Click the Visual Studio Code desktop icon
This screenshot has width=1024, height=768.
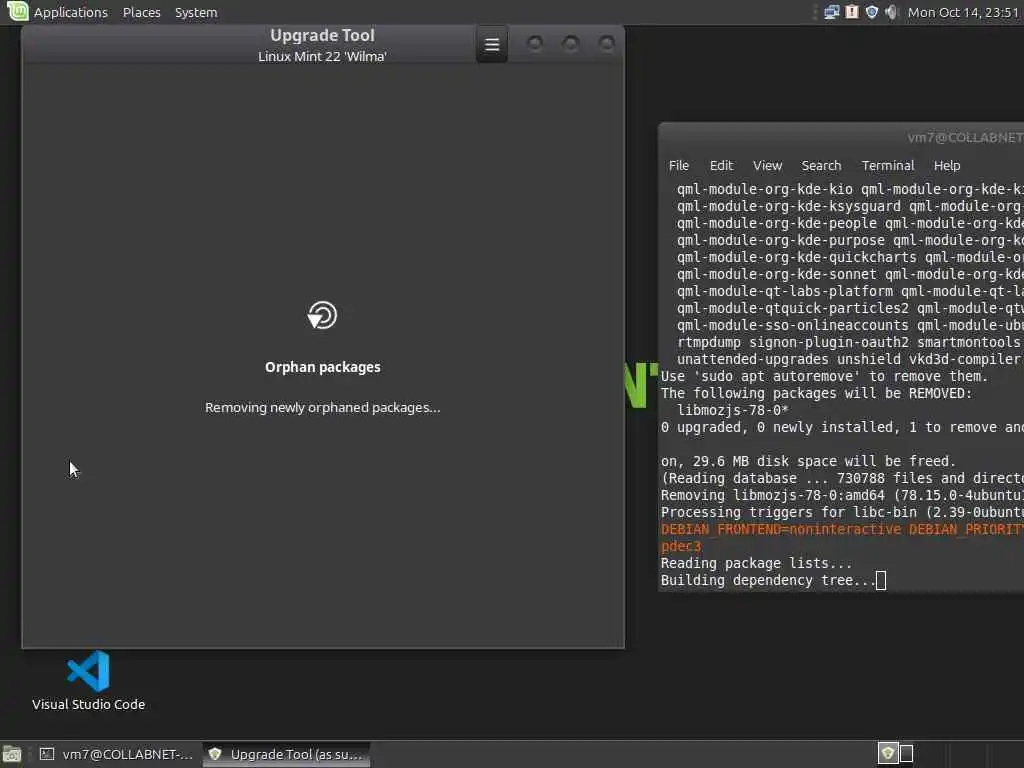[88, 671]
